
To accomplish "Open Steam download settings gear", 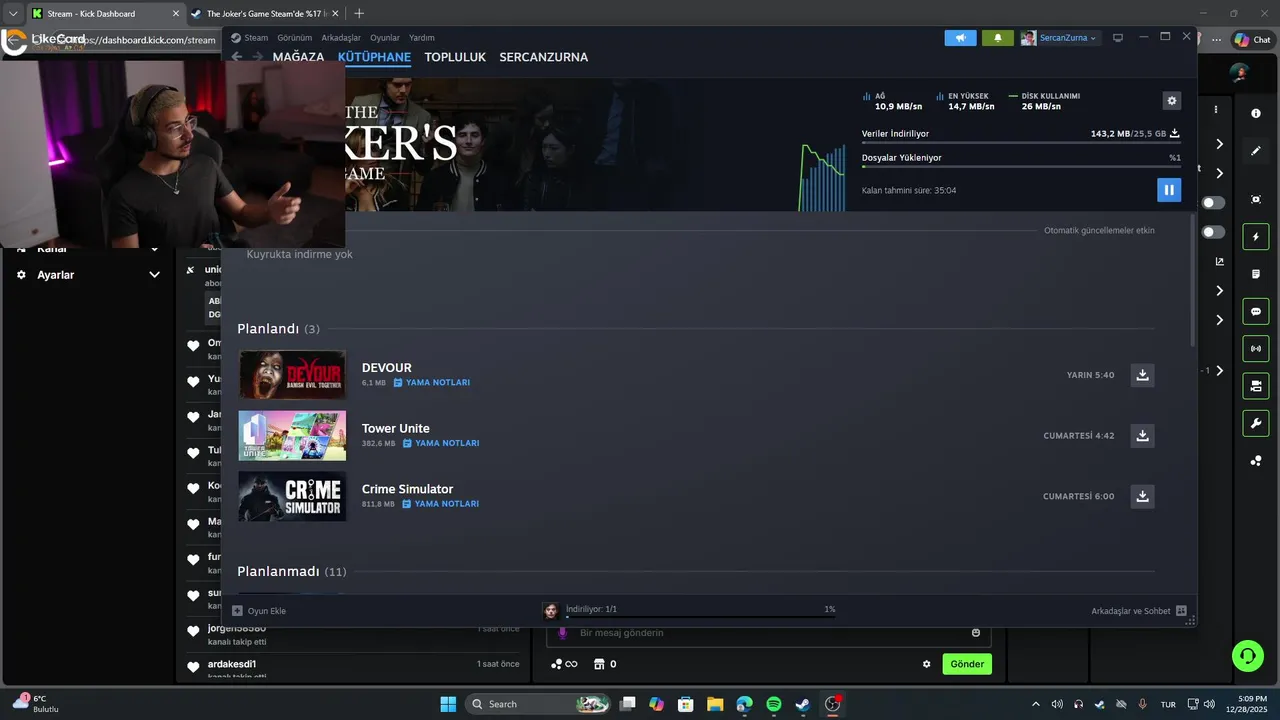I will click(x=1172, y=101).
